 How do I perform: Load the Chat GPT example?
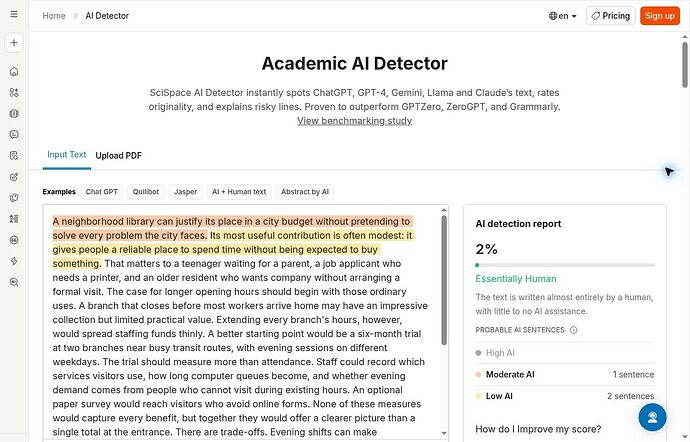[x=102, y=192]
